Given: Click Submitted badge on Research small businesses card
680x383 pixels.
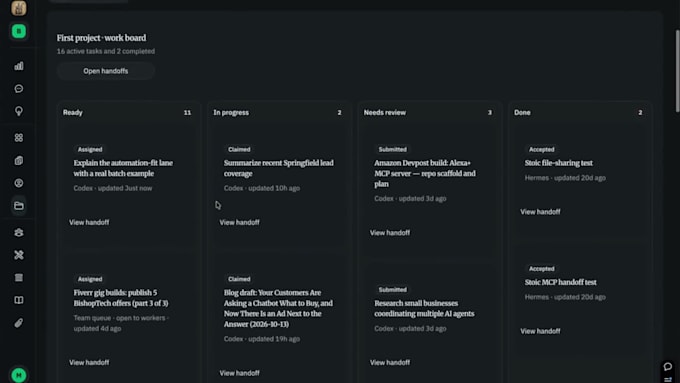Looking at the screenshot, I should click(x=392, y=289).
